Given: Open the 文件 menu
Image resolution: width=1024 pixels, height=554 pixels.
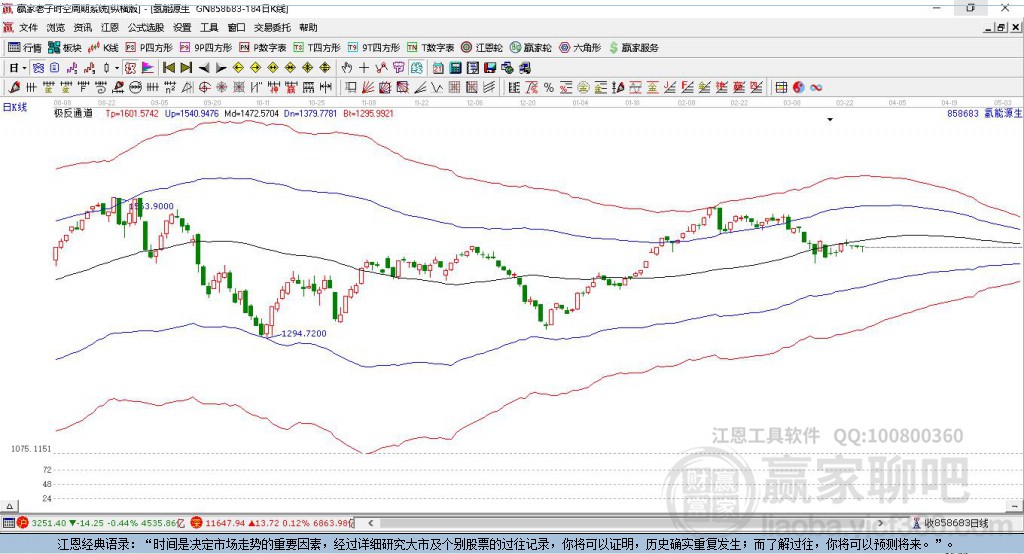Looking at the screenshot, I should click(x=28, y=27).
